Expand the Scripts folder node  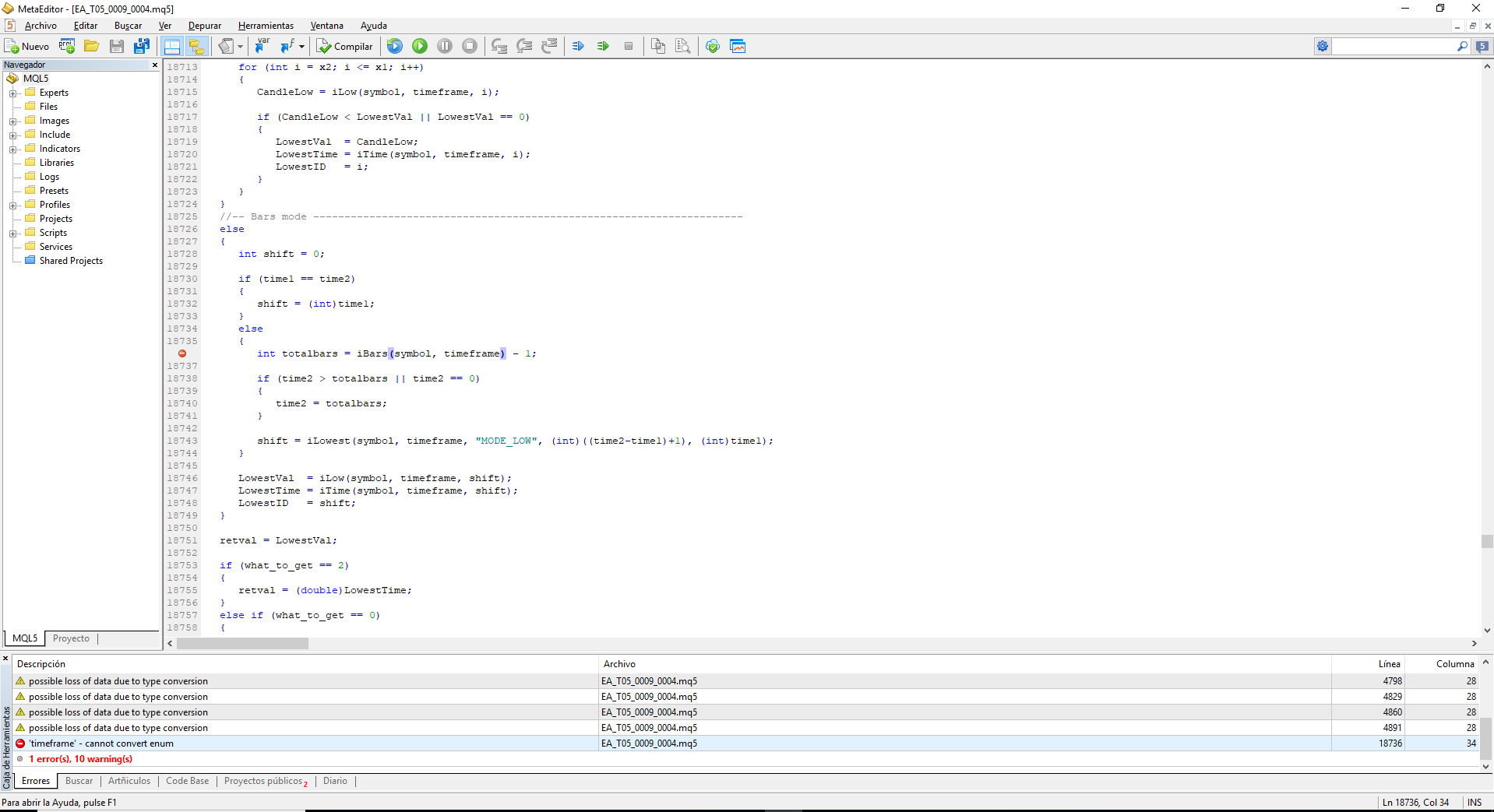click(13, 234)
